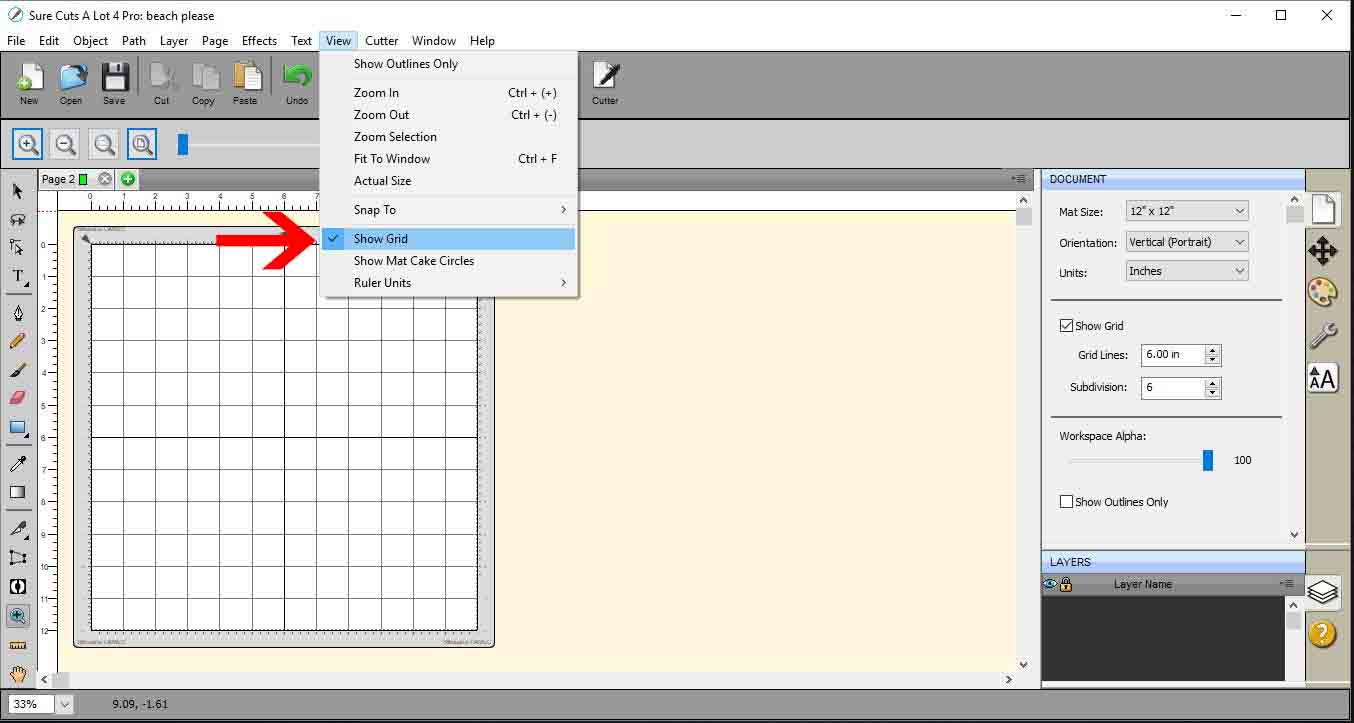This screenshot has width=1354, height=723.
Task: Open the Cutter menu
Action: click(381, 41)
